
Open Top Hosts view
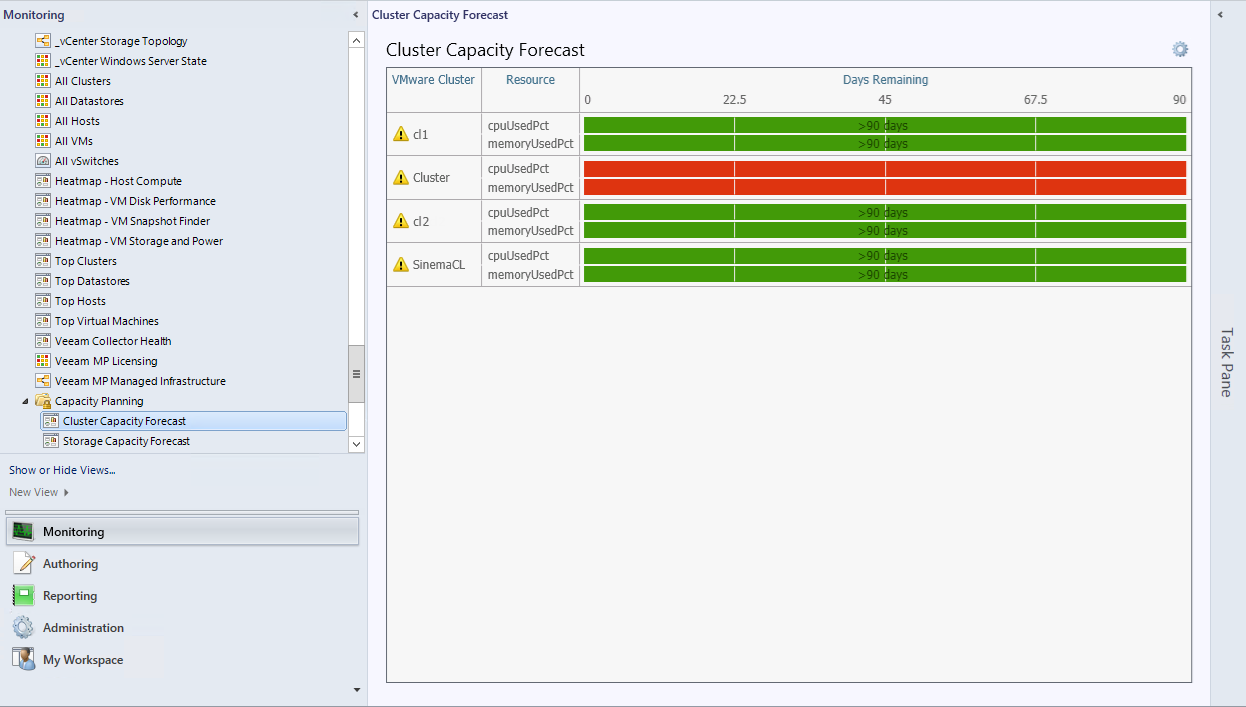tap(80, 301)
